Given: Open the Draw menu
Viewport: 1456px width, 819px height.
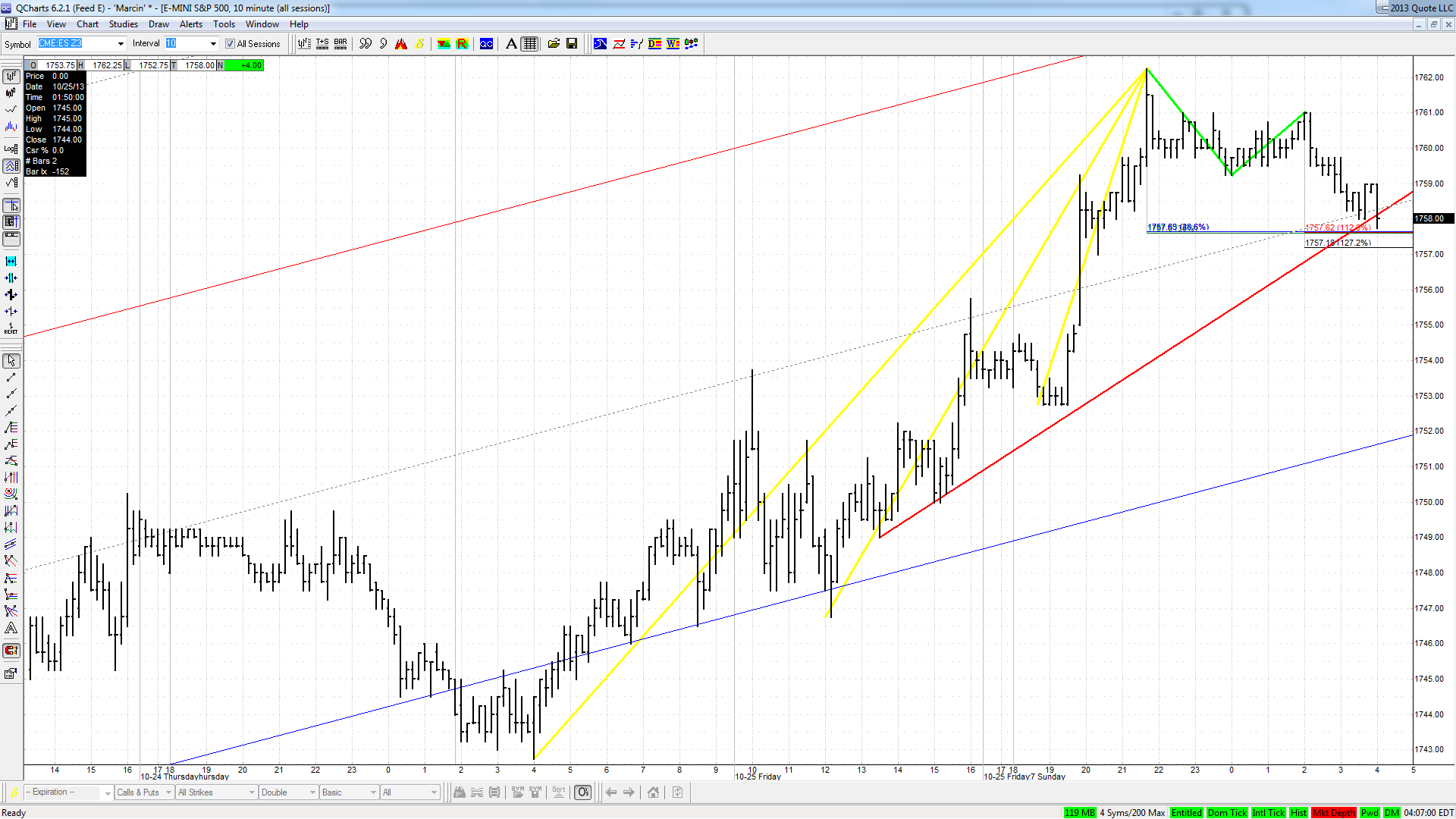Looking at the screenshot, I should click(x=158, y=24).
